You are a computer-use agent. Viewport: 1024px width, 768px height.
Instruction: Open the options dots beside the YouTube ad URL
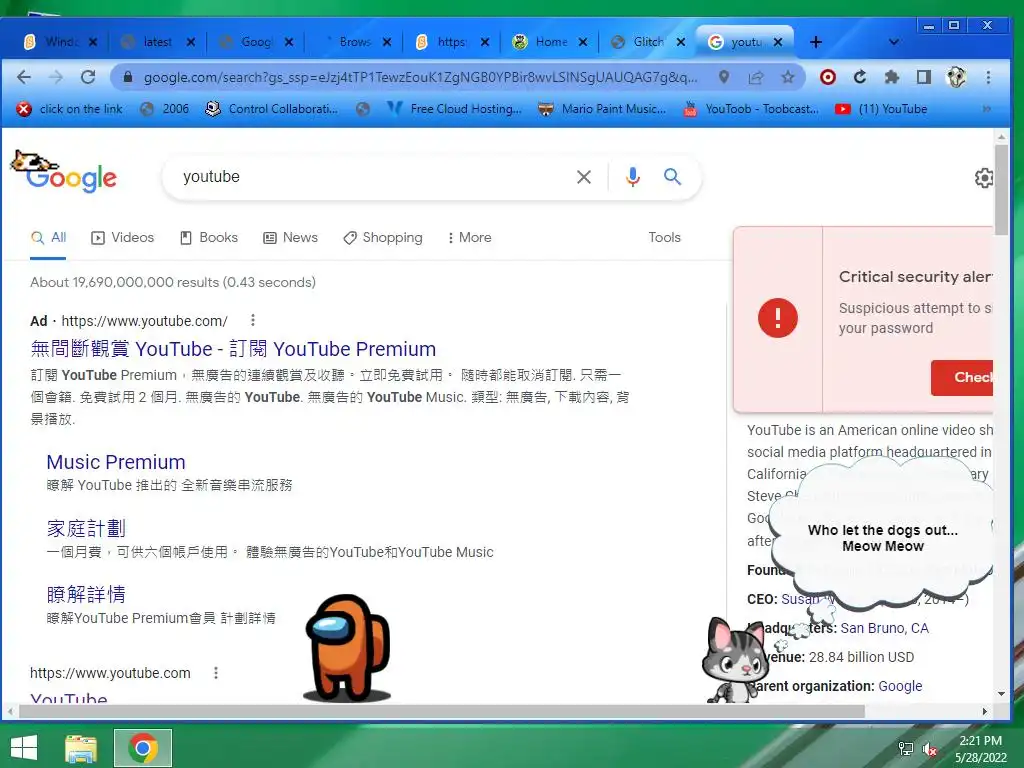pyautogui.click(x=253, y=320)
